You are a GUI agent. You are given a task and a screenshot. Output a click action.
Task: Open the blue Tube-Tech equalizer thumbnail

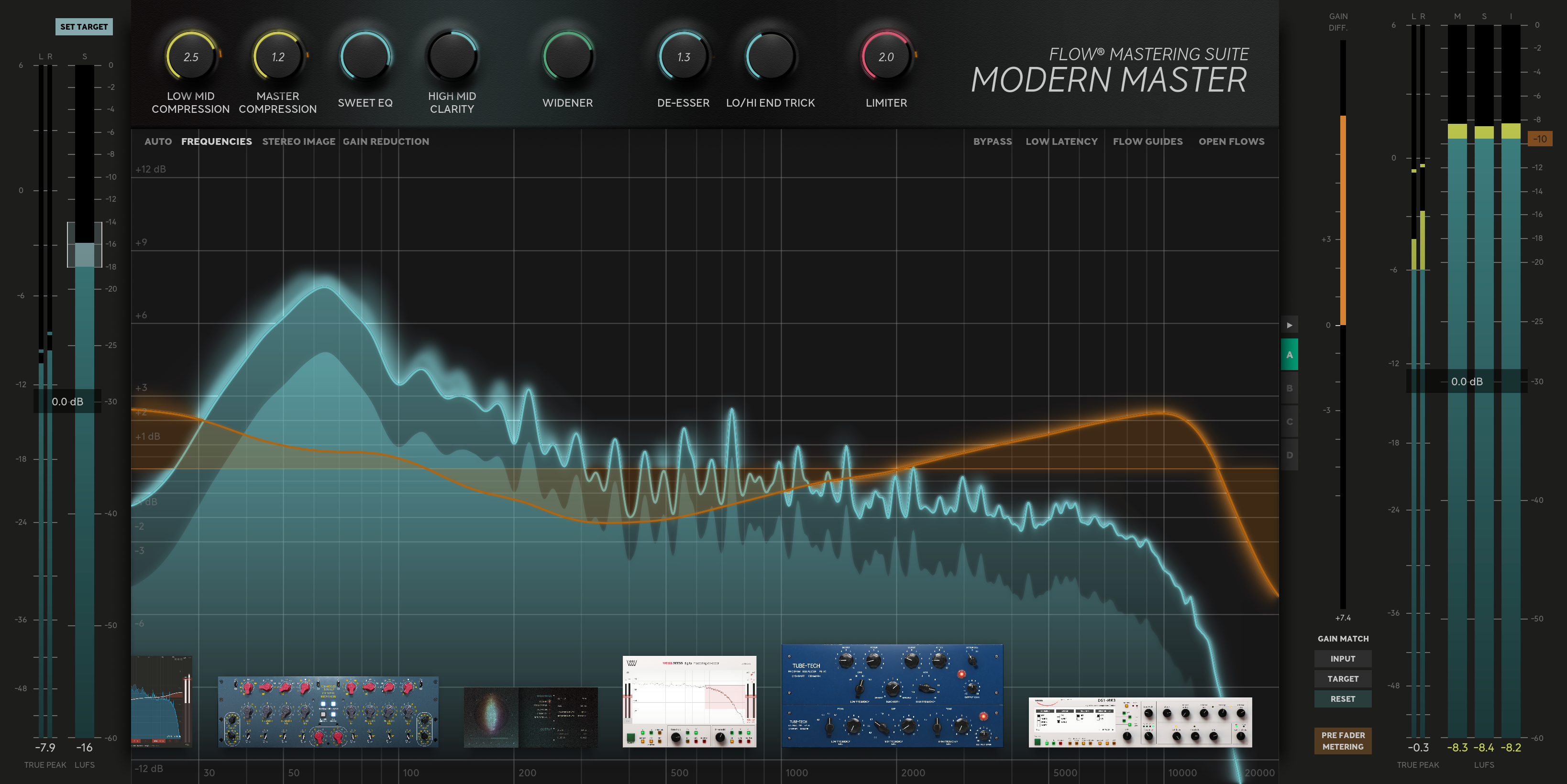(892, 696)
